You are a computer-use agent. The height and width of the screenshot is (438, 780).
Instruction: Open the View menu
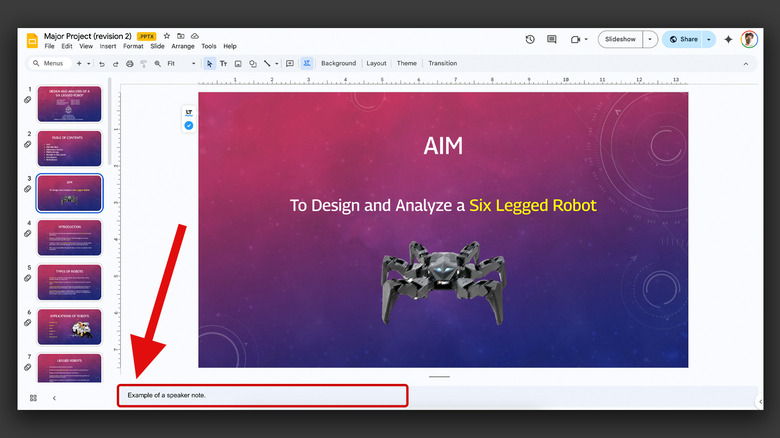86,46
